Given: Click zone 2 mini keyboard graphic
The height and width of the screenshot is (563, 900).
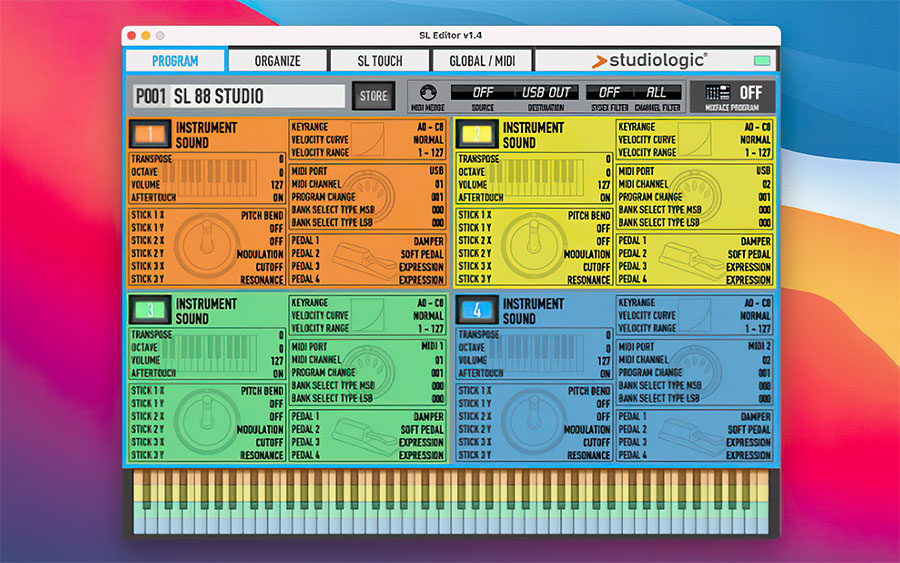Looking at the screenshot, I should [537, 178].
